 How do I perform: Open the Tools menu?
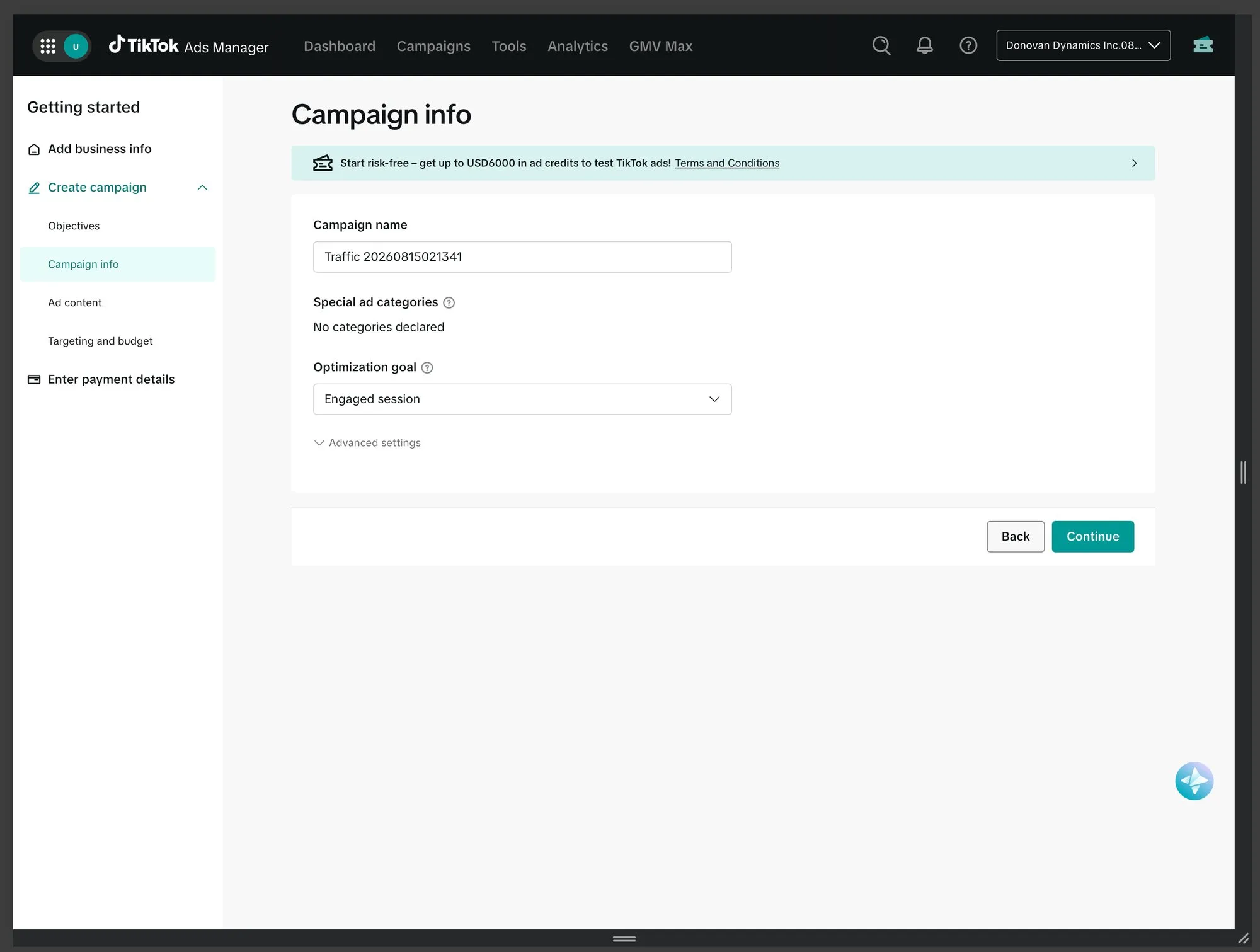click(509, 46)
